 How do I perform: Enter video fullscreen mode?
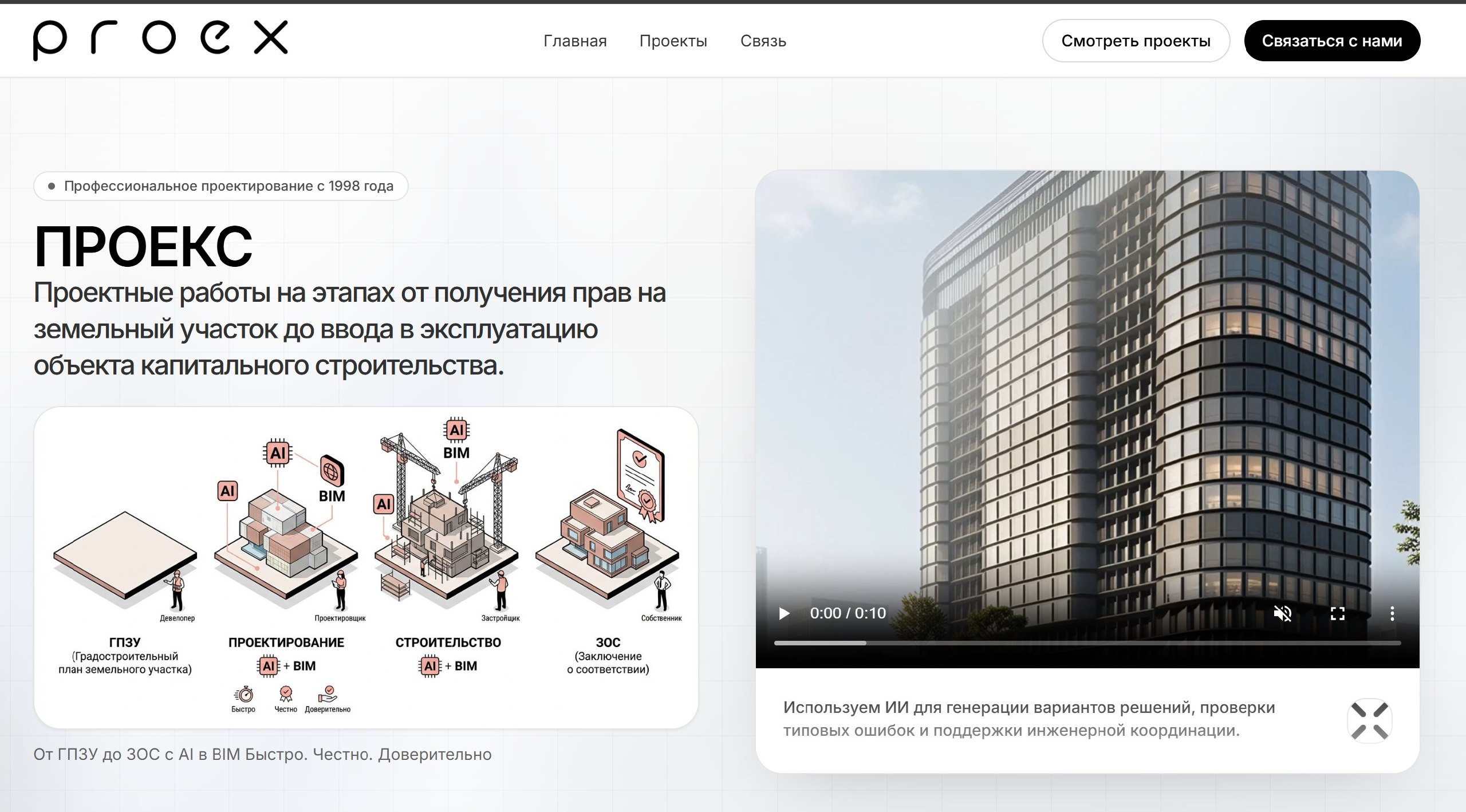point(1337,614)
